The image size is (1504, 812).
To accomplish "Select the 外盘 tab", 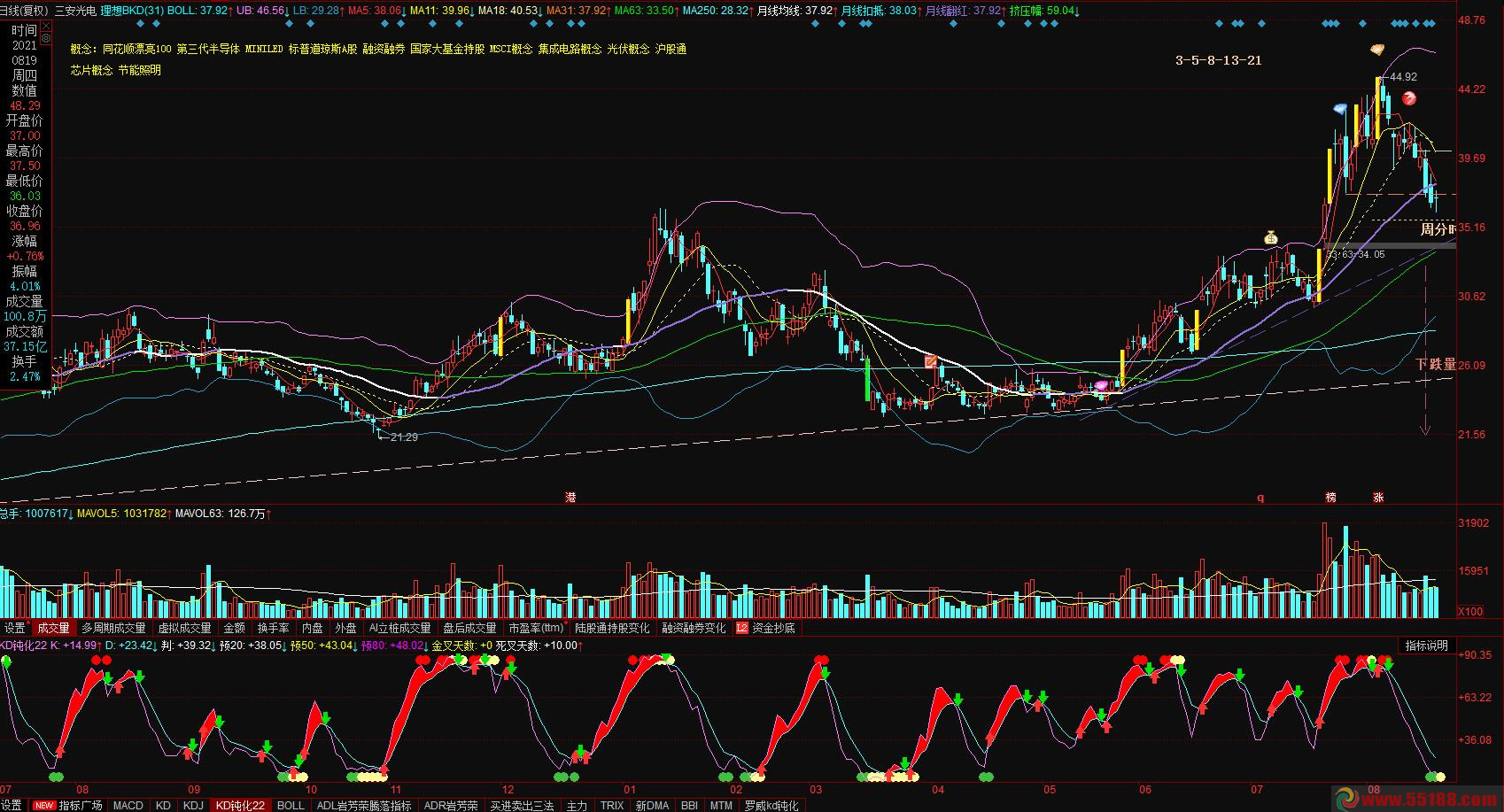I will [x=345, y=628].
